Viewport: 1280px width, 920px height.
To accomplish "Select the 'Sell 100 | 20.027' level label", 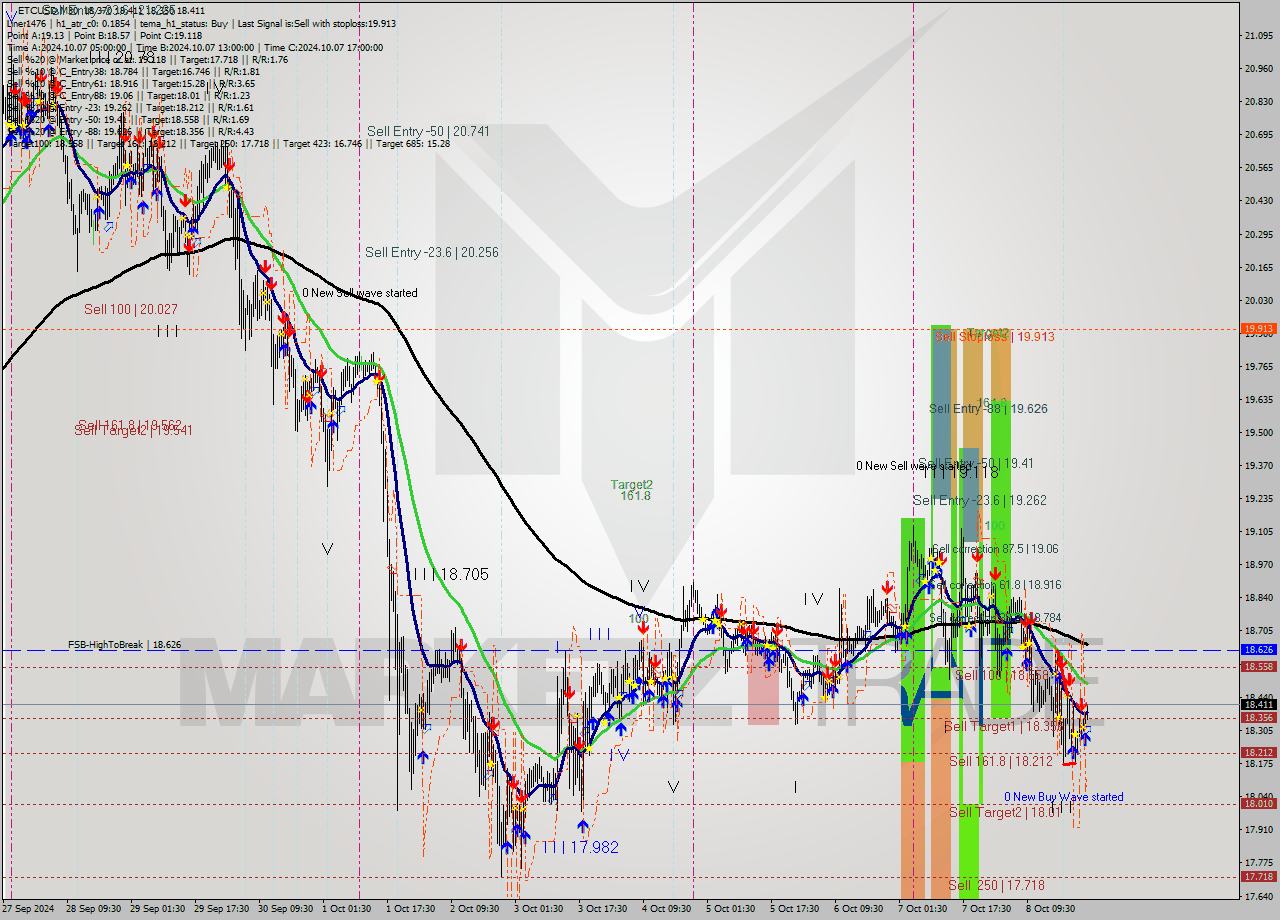I will pos(130,310).
